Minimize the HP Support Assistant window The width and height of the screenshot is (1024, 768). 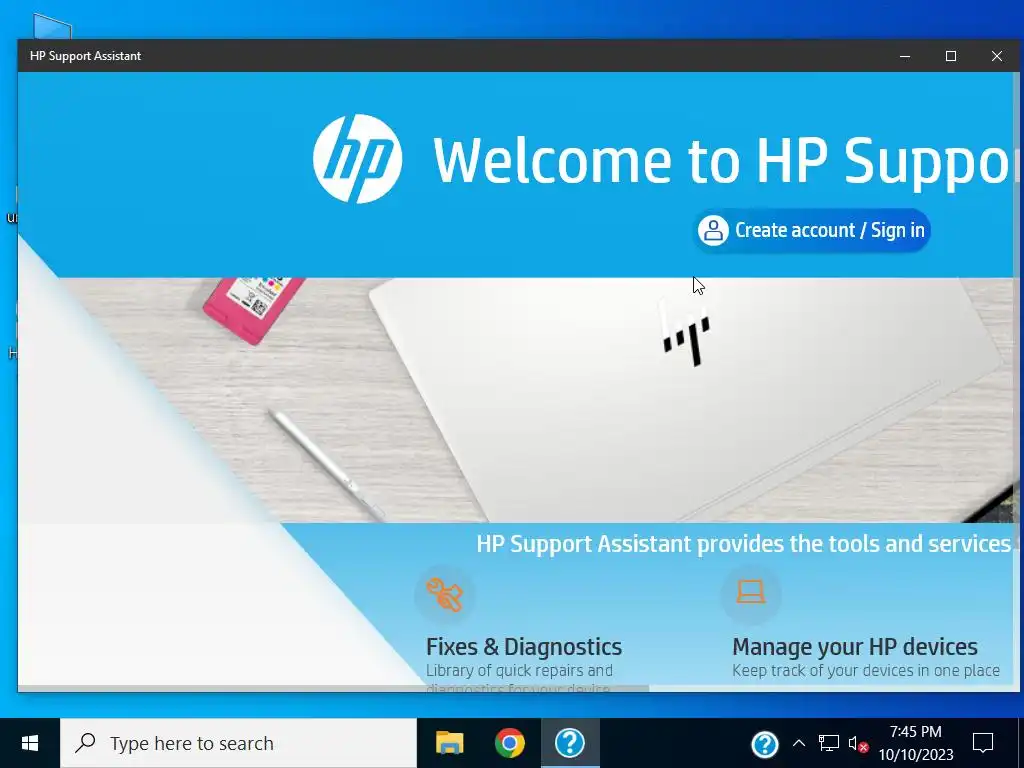click(x=904, y=56)
